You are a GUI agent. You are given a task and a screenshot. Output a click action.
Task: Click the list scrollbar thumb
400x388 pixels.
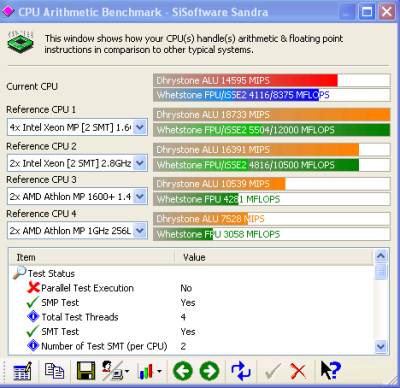(381, 271)
